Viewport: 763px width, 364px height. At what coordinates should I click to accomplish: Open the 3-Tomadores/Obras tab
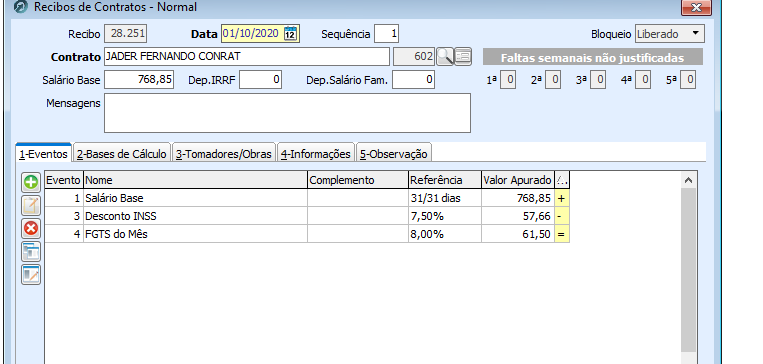point(224,154)
